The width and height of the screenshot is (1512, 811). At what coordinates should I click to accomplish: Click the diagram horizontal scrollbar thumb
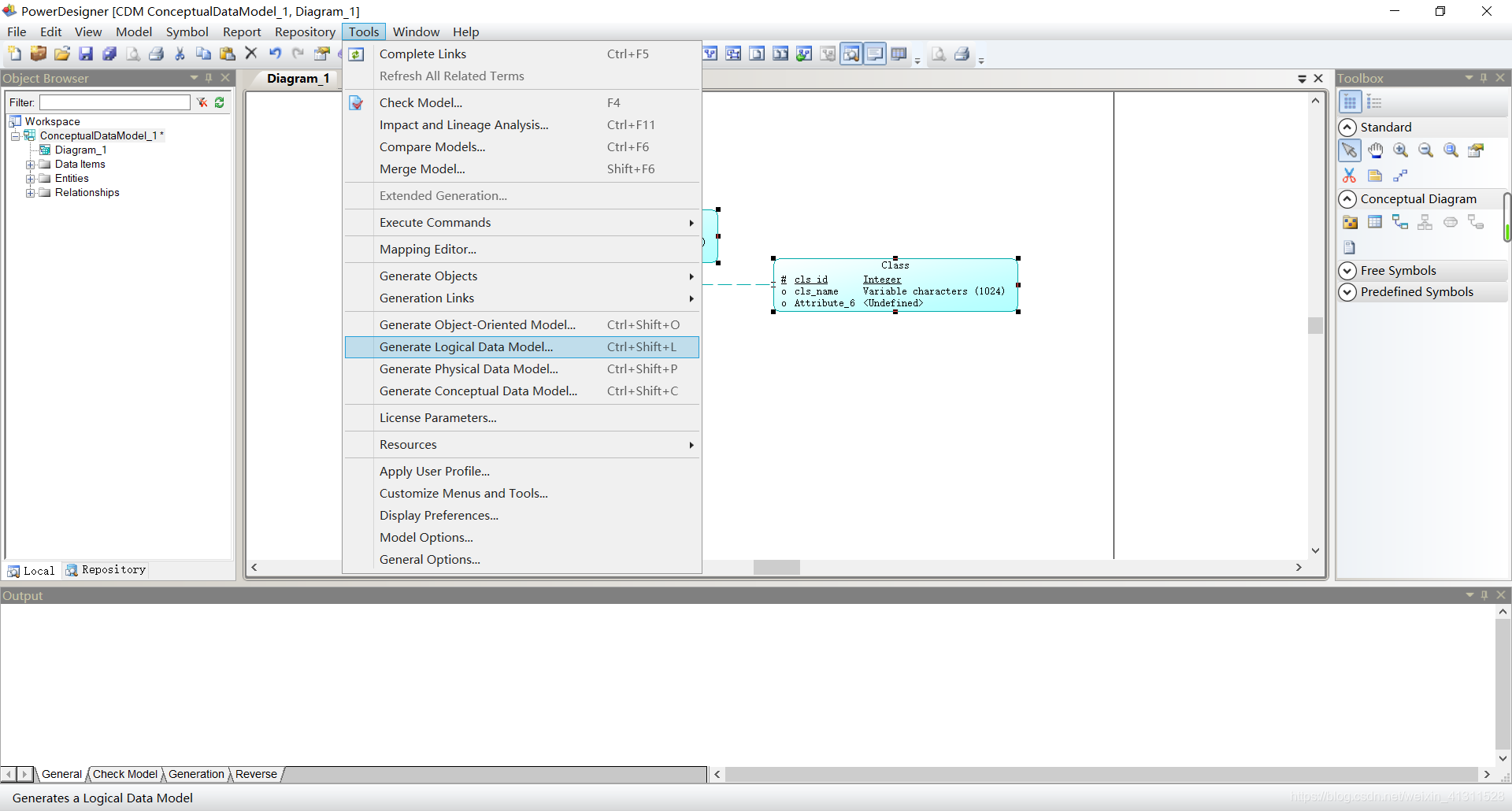776,567
